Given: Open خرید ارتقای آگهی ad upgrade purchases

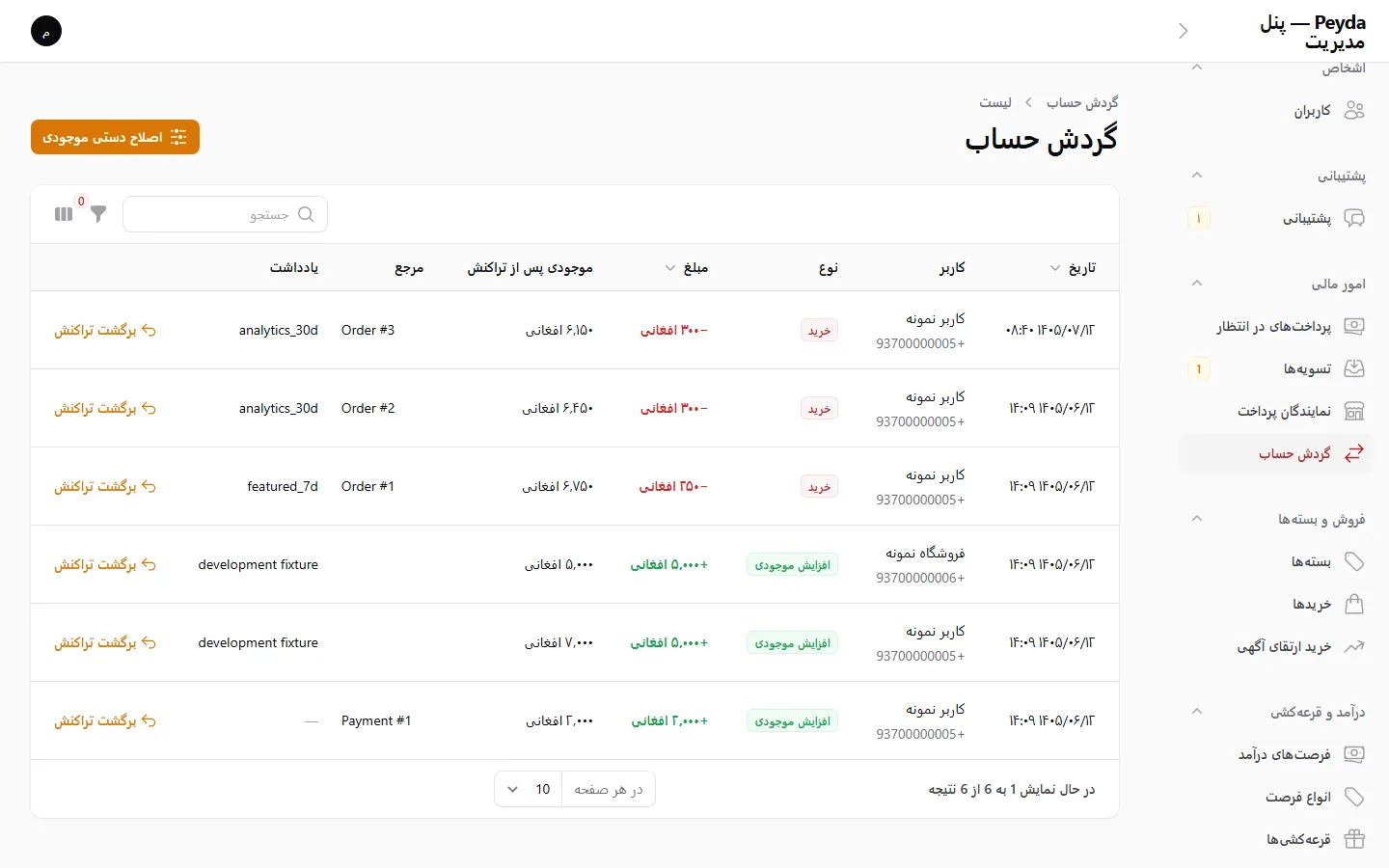Looking at the screenshot, I should pyautogui.click(x=1276, y=647).
